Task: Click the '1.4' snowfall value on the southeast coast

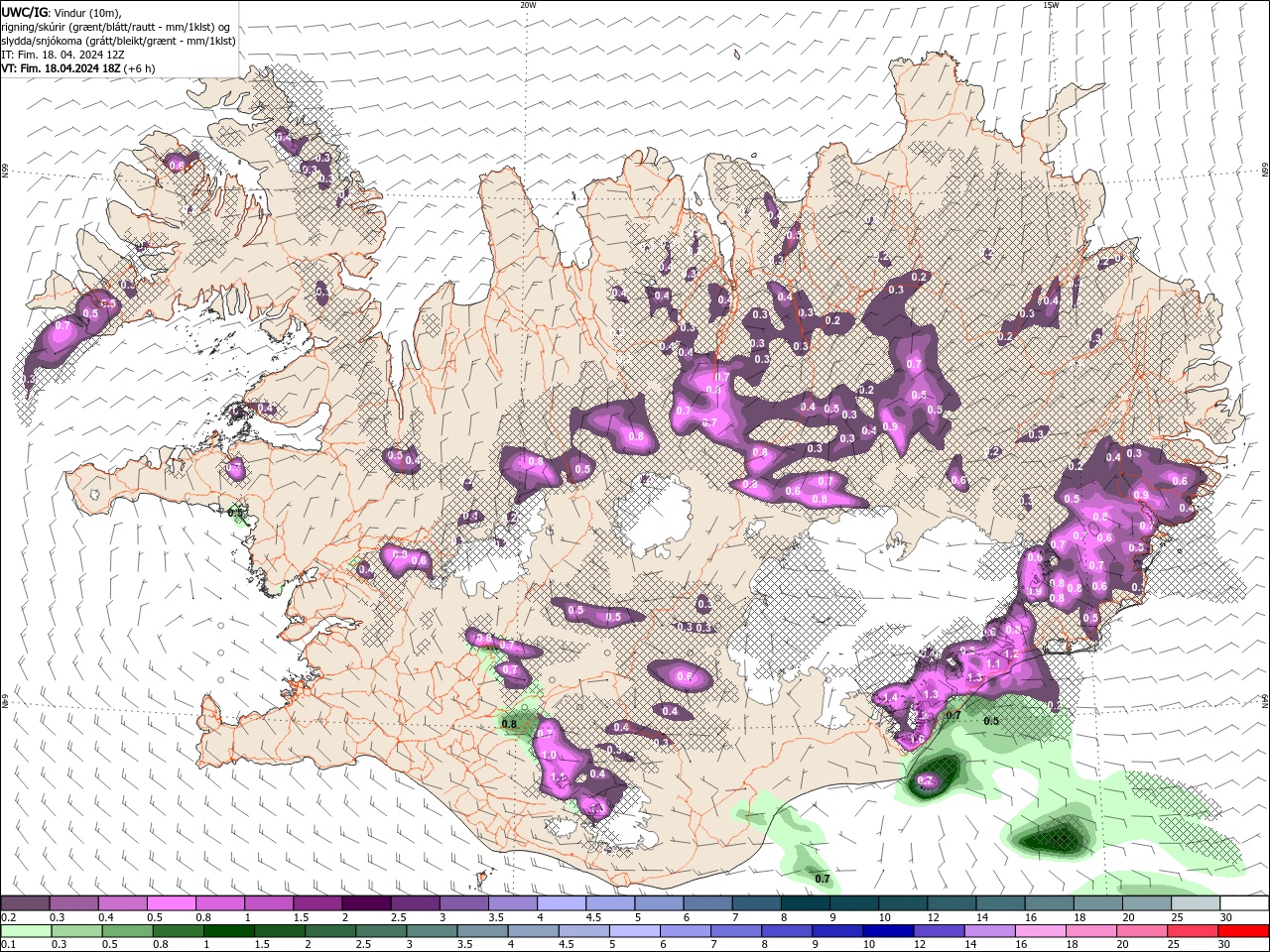Action: [x=890, y=698]
